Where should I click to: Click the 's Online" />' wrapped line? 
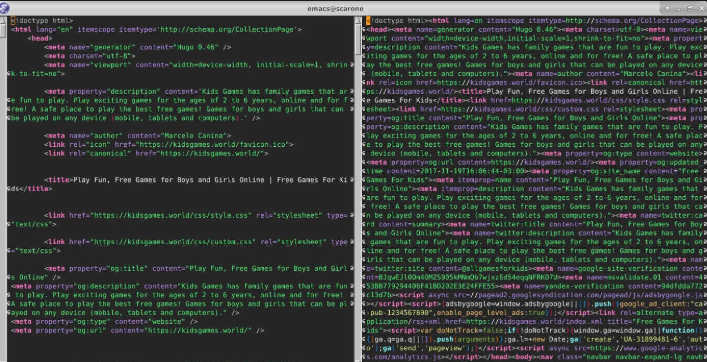tap(36, 277)
